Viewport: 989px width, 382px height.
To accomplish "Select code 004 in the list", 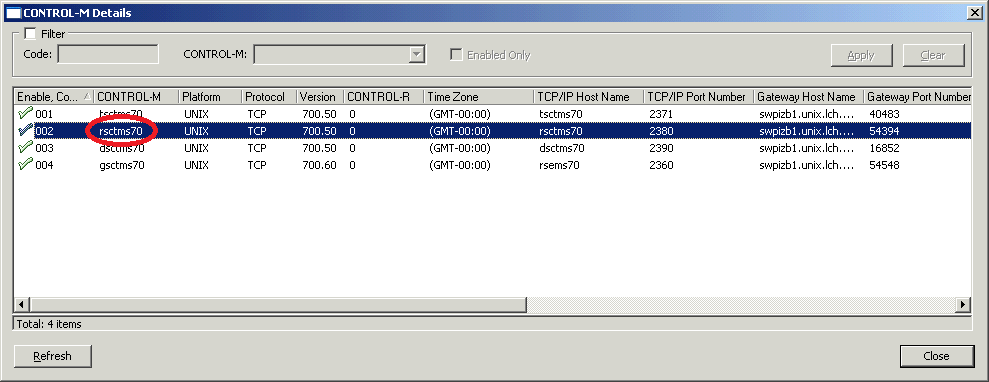I will (x=44, y=165).
